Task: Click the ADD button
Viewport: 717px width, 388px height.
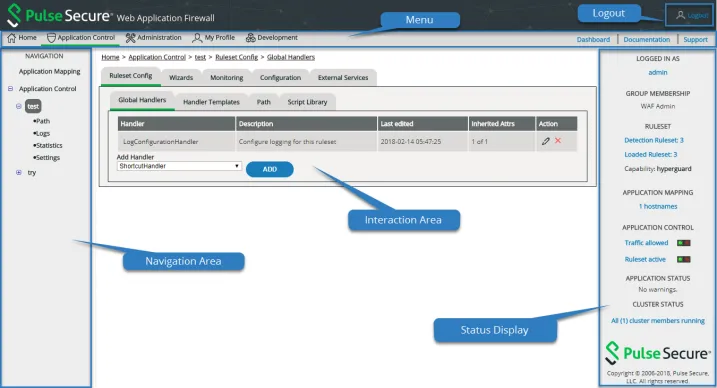Action: pyautogui.click(x=270, y=170)
